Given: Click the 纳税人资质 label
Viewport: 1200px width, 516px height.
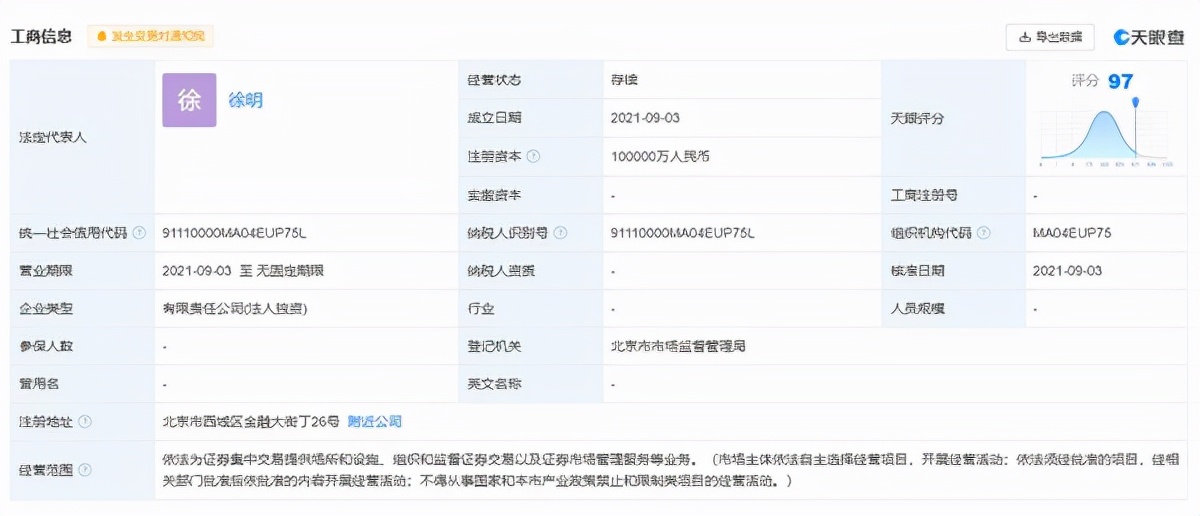Looking at the screenshot, I should 501,271.
